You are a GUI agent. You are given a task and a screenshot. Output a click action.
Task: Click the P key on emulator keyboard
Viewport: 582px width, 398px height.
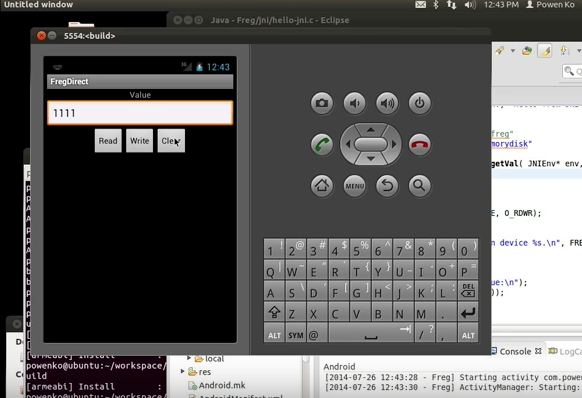pyautogui.click(x=468, y=270)
